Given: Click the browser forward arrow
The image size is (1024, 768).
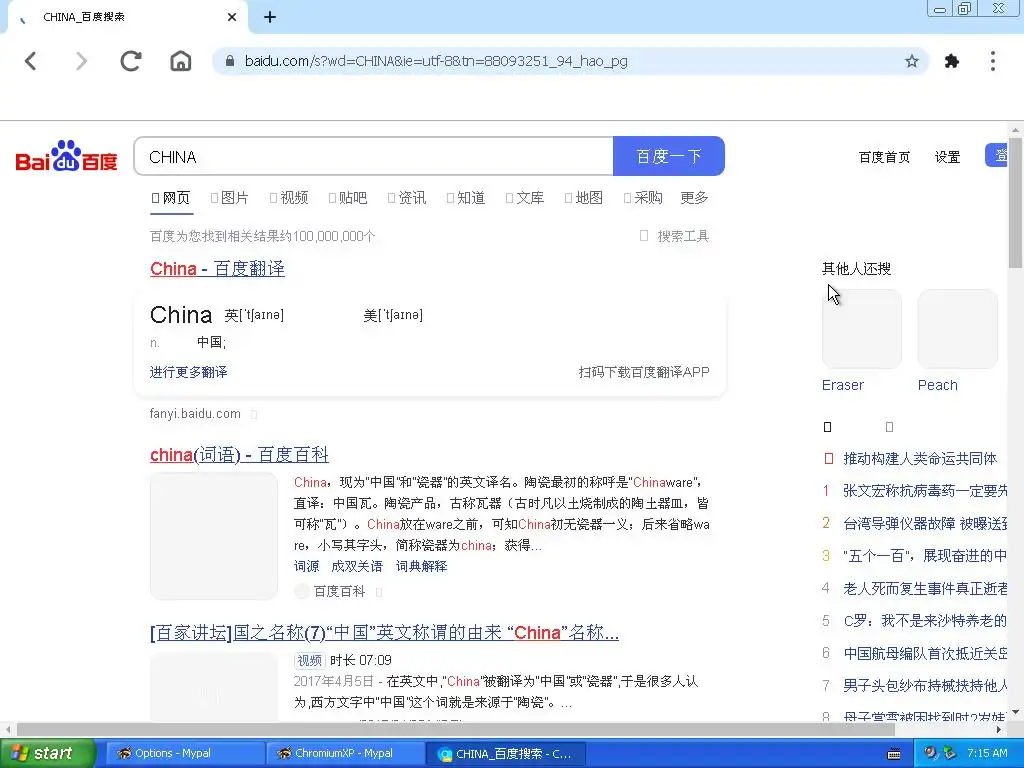Looking at the screenshot, I should [81, 61].
